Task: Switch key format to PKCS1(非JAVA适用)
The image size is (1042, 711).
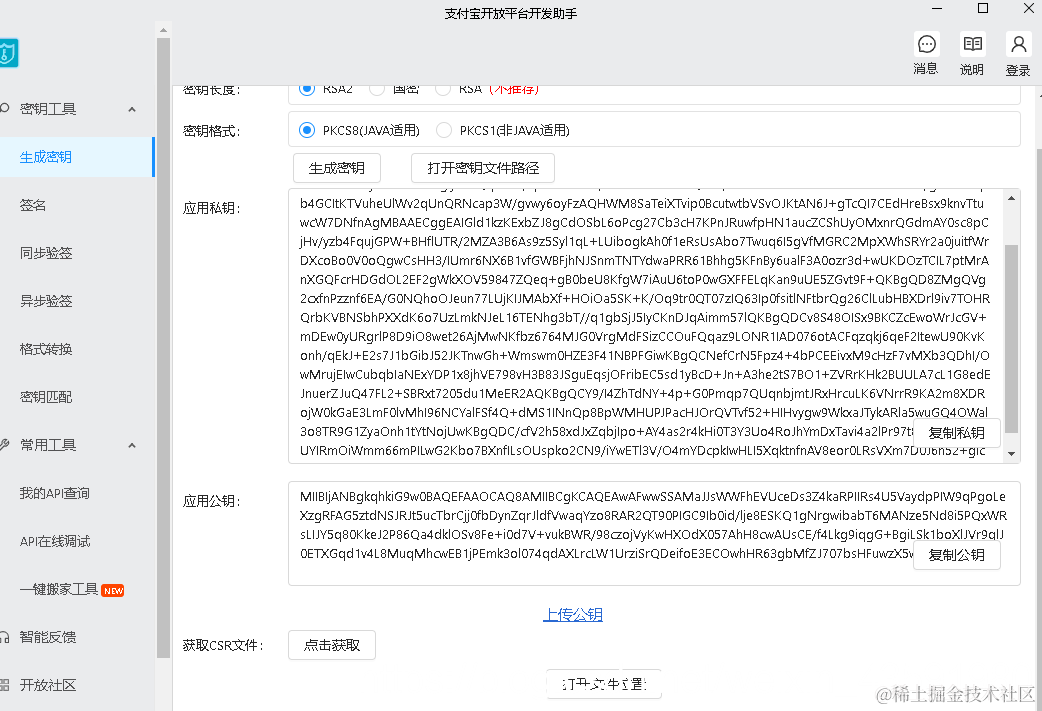Action: click(x=443, y=130)
